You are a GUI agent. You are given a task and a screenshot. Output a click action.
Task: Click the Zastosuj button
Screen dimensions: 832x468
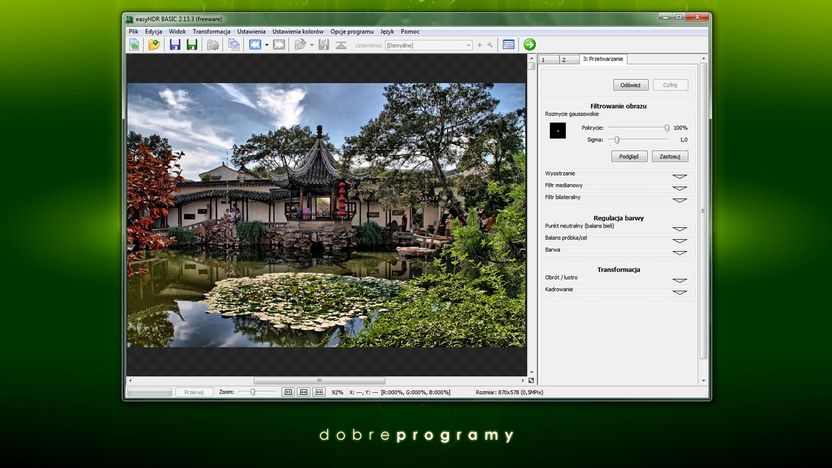[x=670, y=156]
